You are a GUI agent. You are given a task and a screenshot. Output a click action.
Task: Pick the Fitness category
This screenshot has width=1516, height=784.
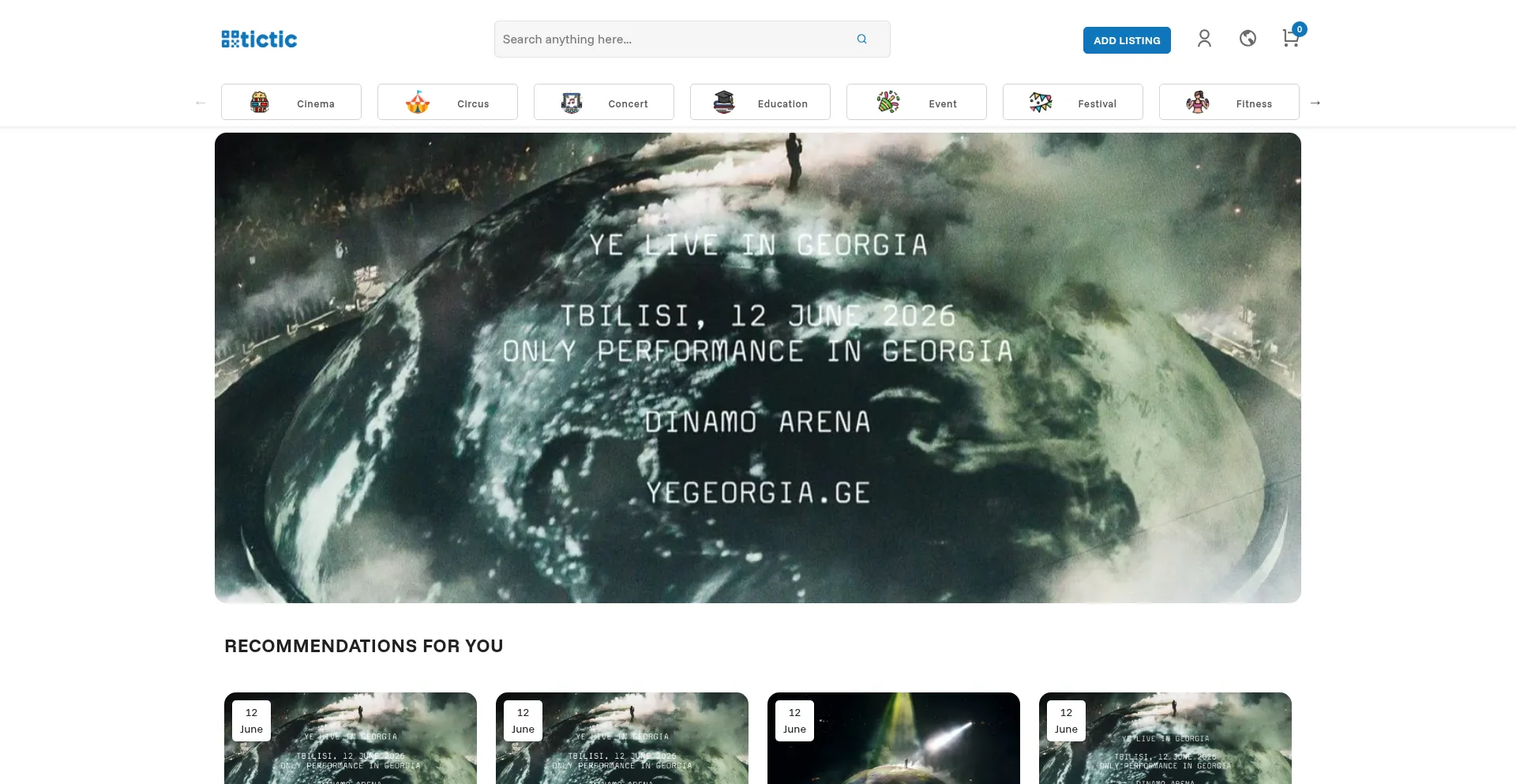tap(1229, 102)
